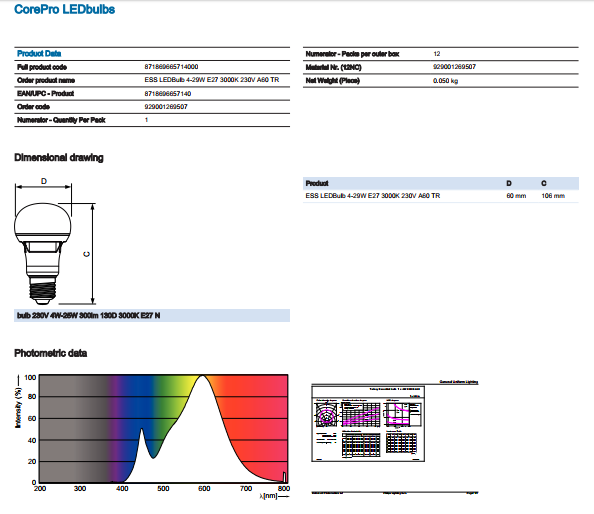The height and width of the screenshot is (514, 594).
Task: Click the 80 tick on the intensity axis
Action: pos(32,397)
